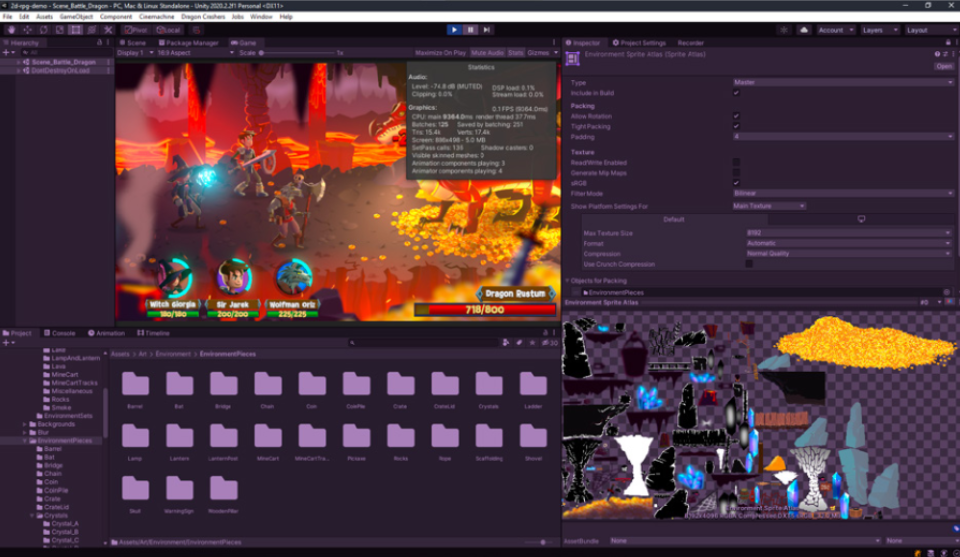Viewport: 960px width, 557px height.
Task: Click search by type icon in Project
Action: click(506, 343)
